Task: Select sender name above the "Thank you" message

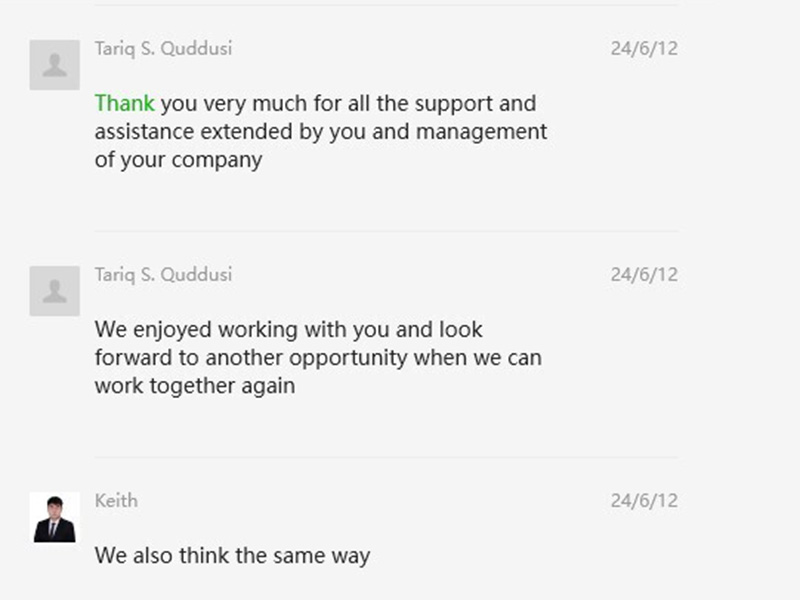Action: [x=164, y=48]
